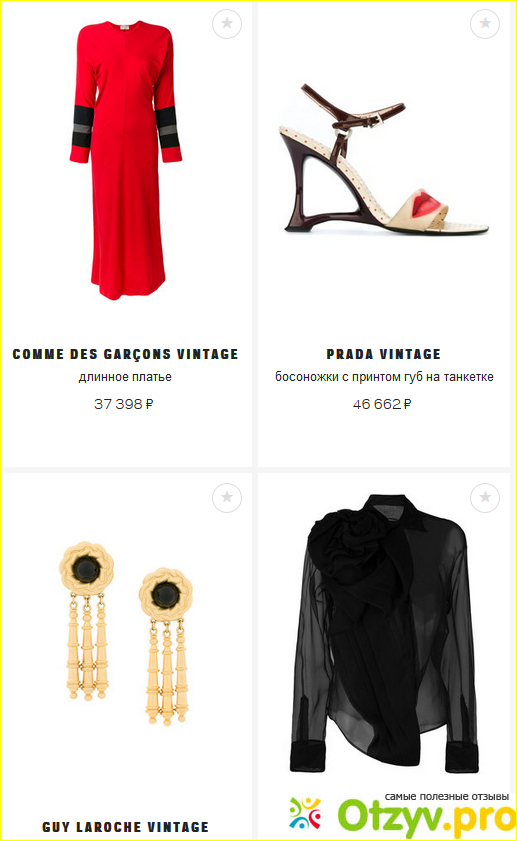Viewport: 517px width, 841px height.
Task: Open the red long dress photo
Action: [x=125, y=160]
